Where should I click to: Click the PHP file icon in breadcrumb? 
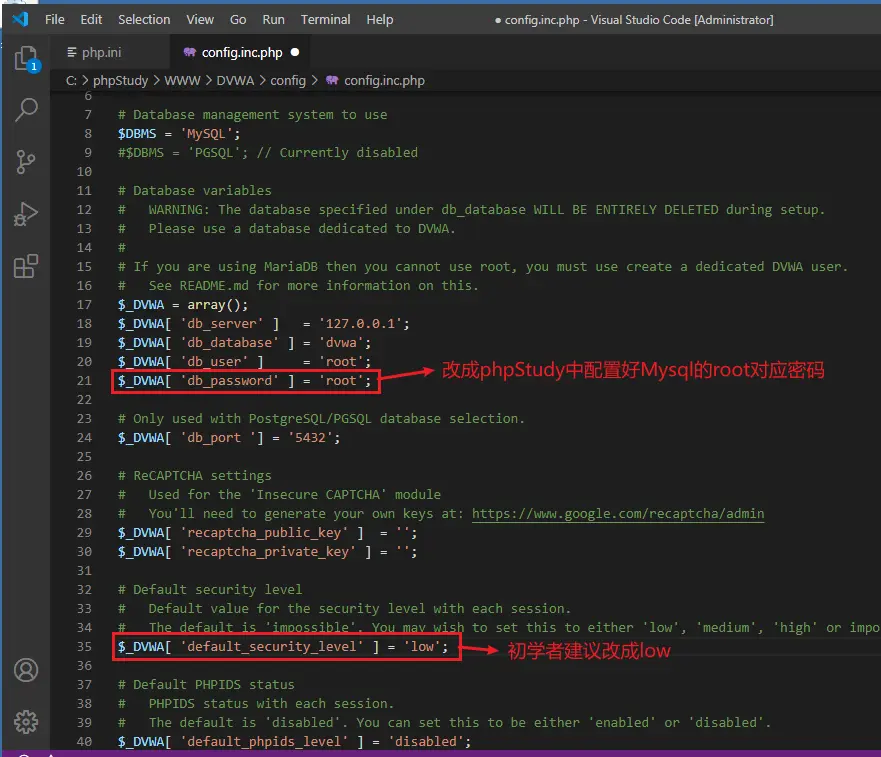pyautogui.click(x=332, y=80)
